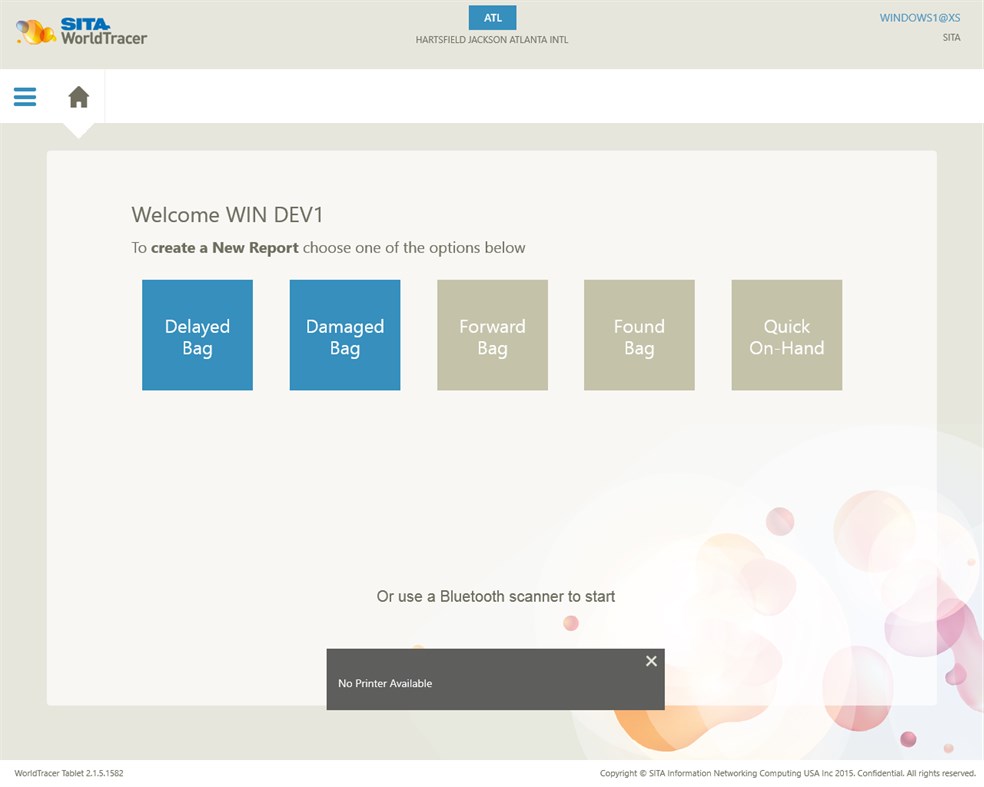This screenshot has width=984, height=787.
Task: Select the blue ATL station code badge
Action: pos(492,17)
